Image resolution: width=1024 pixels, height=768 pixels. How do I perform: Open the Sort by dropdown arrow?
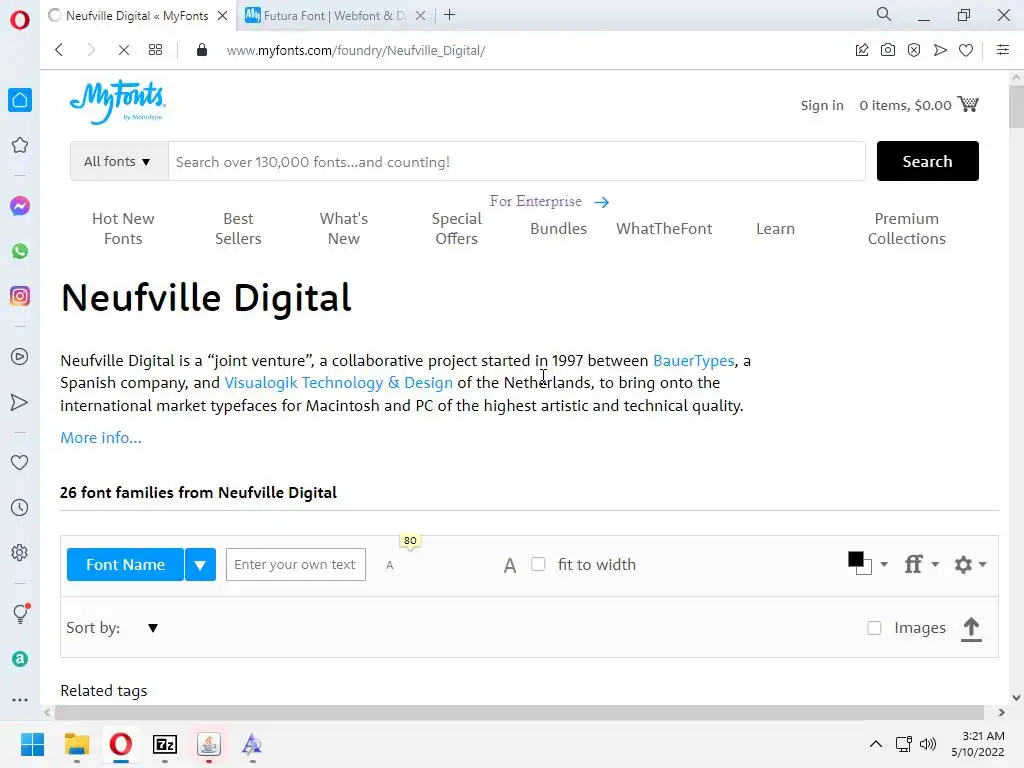click(x=153, y=628)
